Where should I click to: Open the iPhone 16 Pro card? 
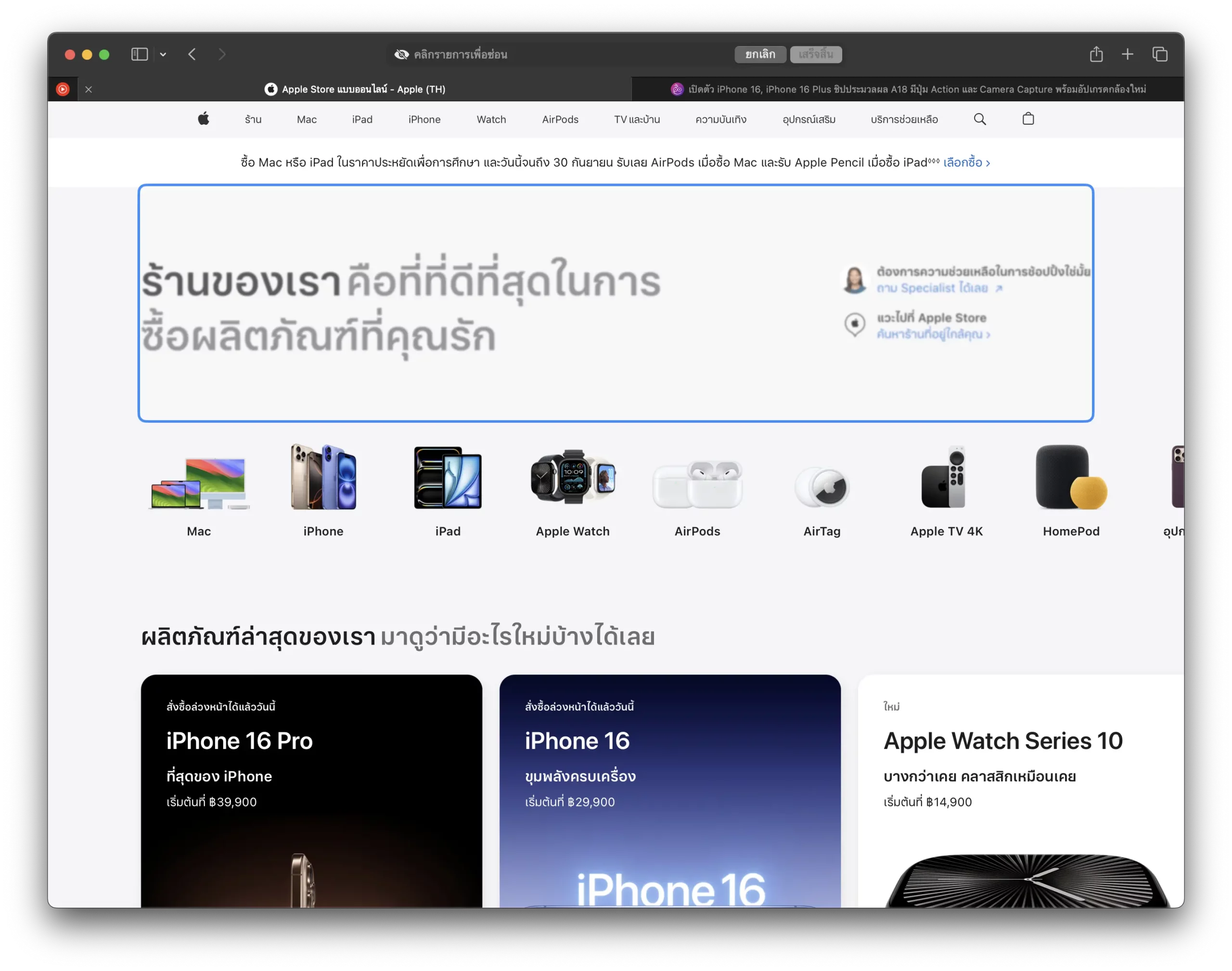[x=311, y=790]
